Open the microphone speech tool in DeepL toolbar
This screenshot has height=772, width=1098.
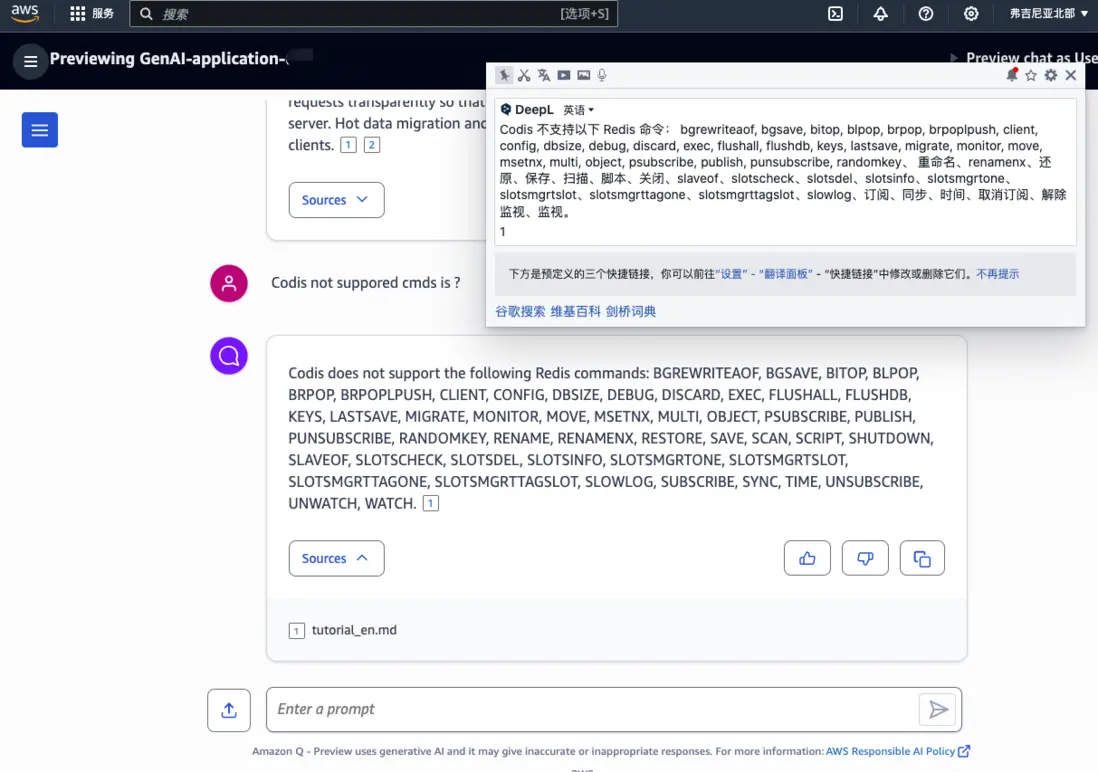click(603, 75)
